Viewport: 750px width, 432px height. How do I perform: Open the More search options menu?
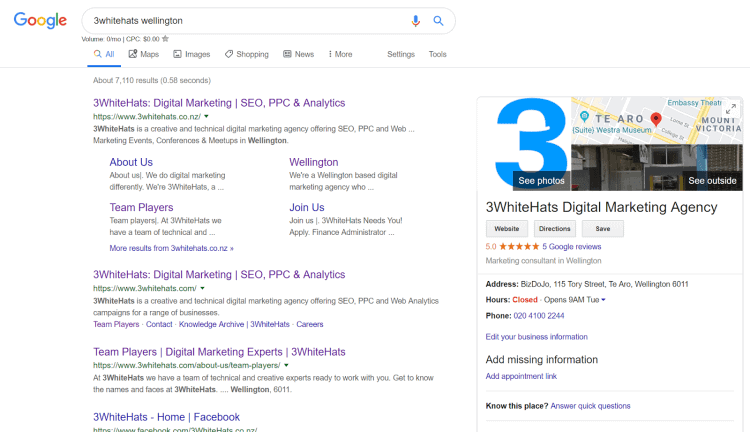tap(338, 54)
